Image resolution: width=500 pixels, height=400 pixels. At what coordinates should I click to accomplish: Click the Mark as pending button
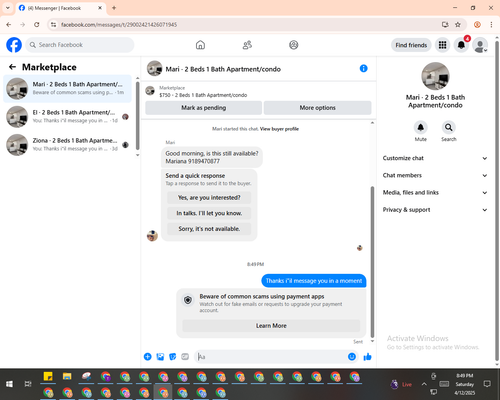pos(204,108)
